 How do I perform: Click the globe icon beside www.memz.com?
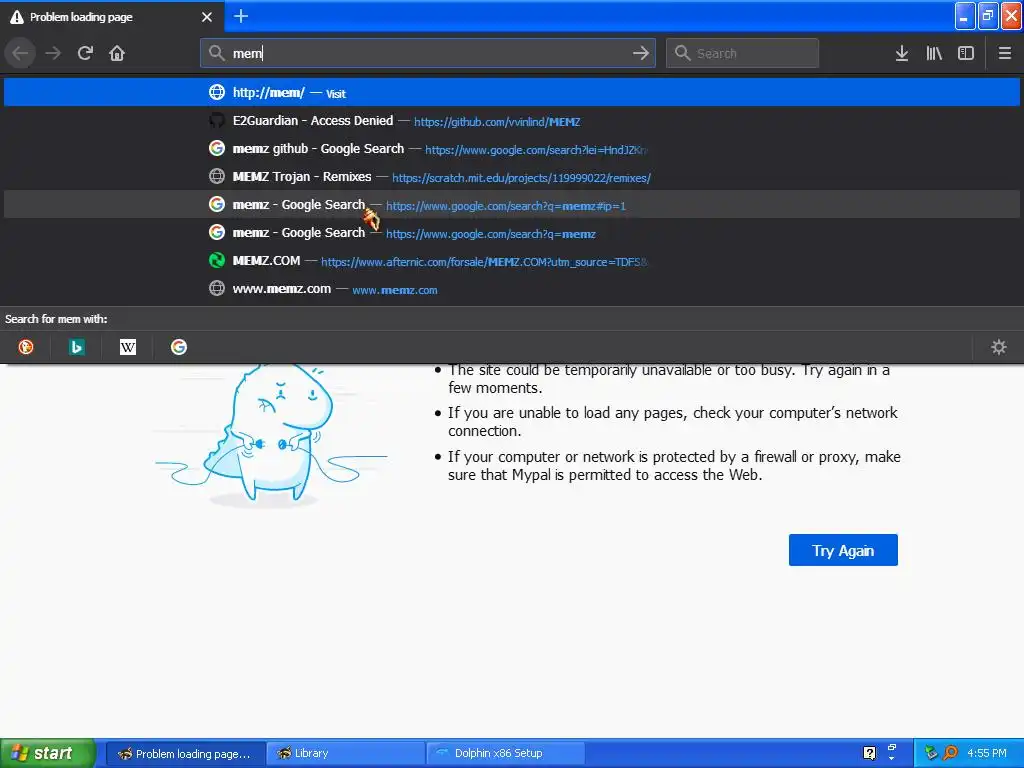217,288
